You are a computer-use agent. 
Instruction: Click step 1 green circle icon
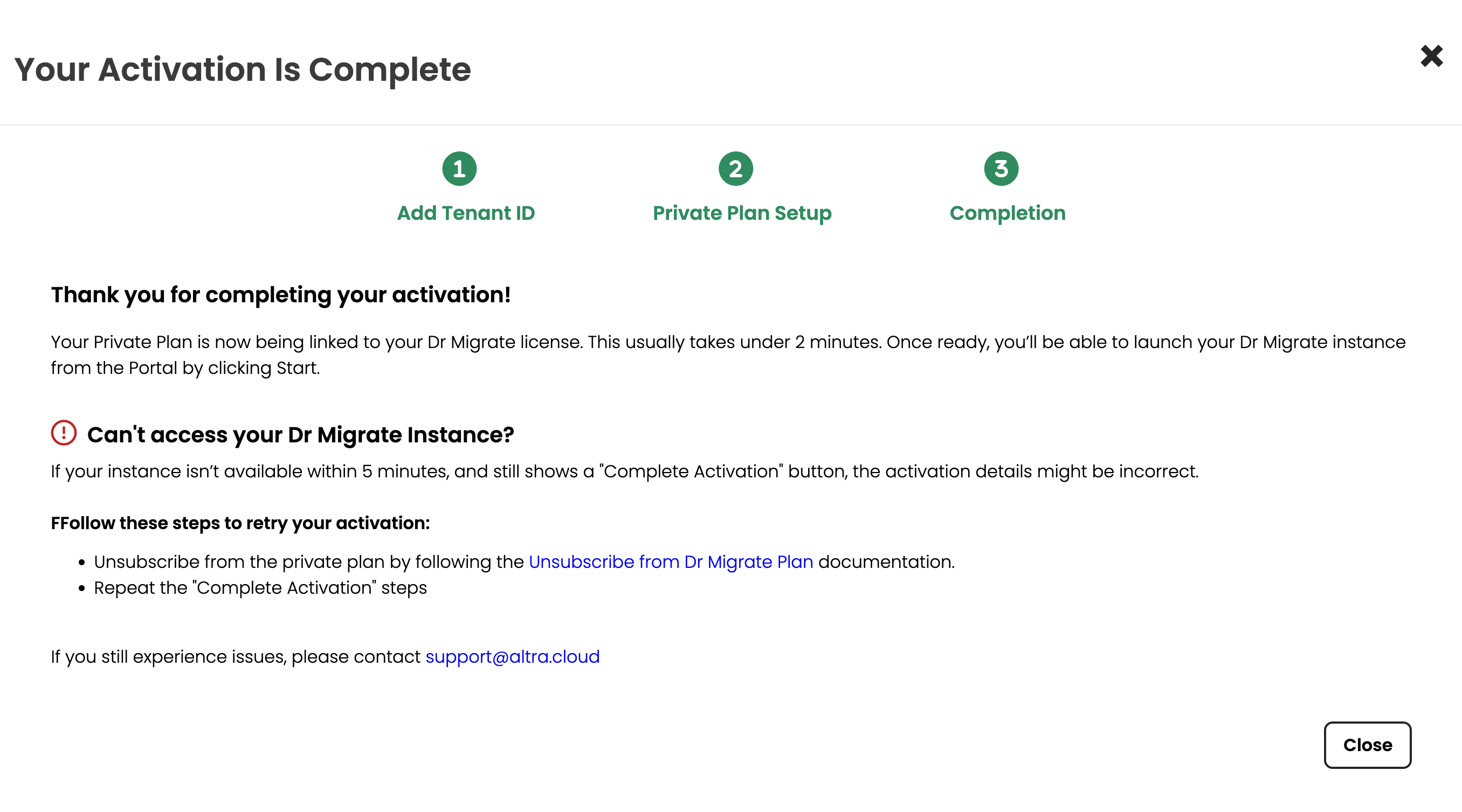pyautogui.click(x=459, y=169)
